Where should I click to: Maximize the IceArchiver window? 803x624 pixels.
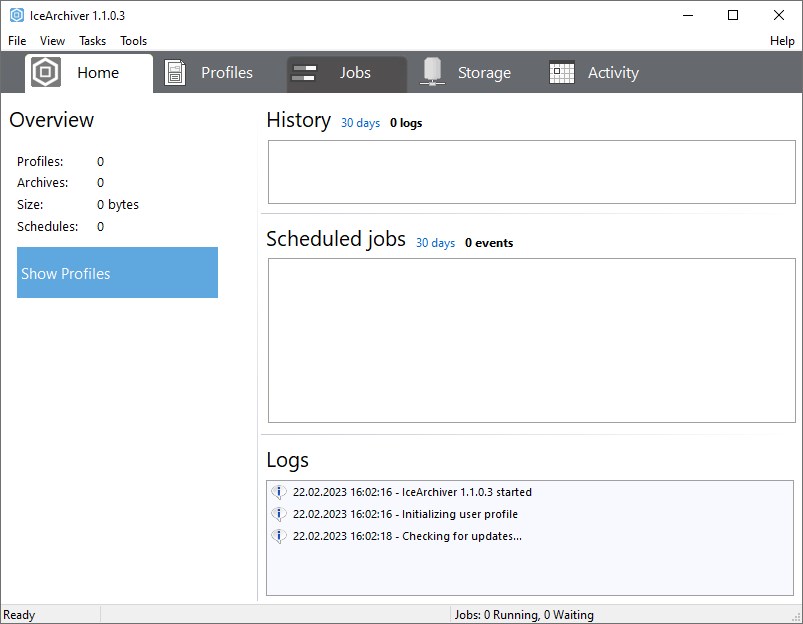click(x=733, y=15)
